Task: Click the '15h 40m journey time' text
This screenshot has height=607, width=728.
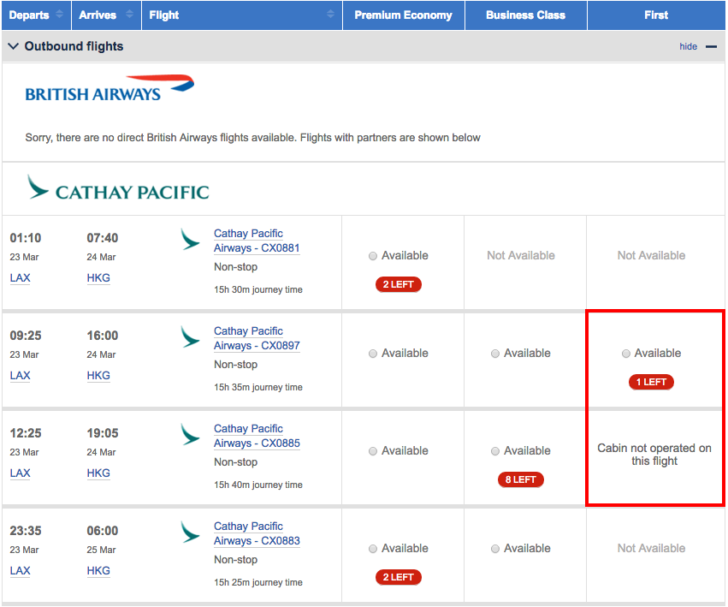Action: (258, 484)
